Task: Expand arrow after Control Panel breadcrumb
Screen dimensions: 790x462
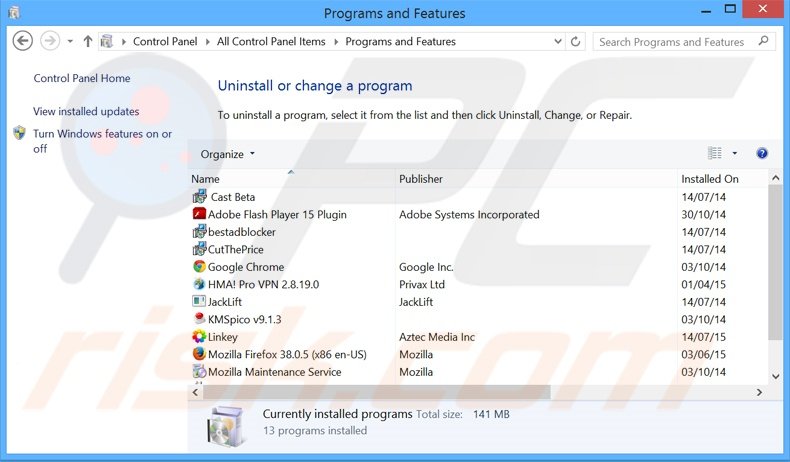Action: pyautogui.click(x=207, y=42)
